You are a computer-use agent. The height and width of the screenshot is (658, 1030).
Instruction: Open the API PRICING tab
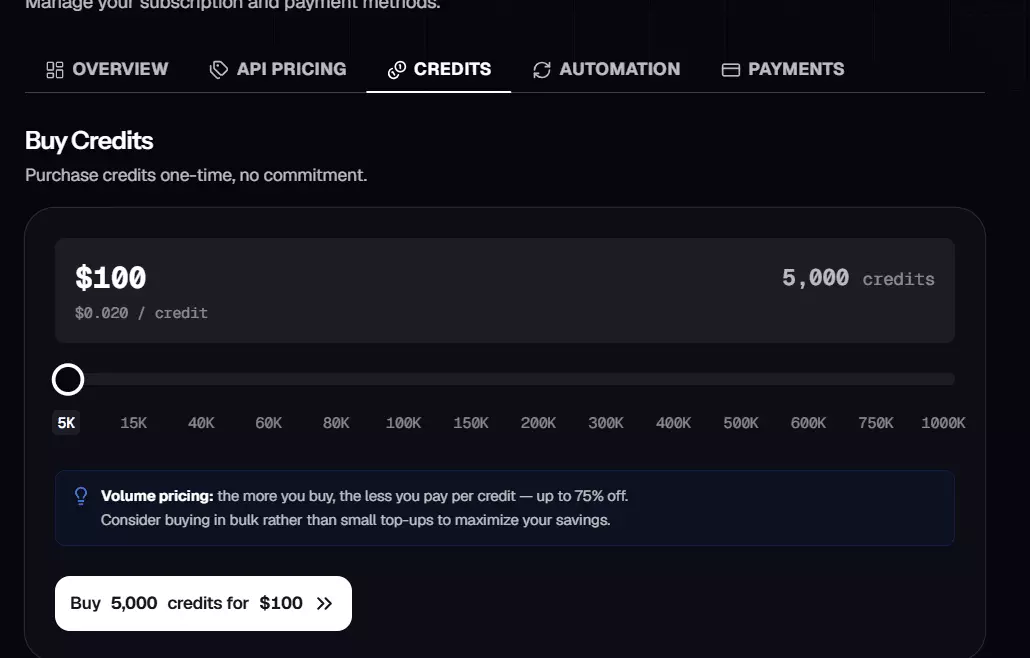[278, 69]
